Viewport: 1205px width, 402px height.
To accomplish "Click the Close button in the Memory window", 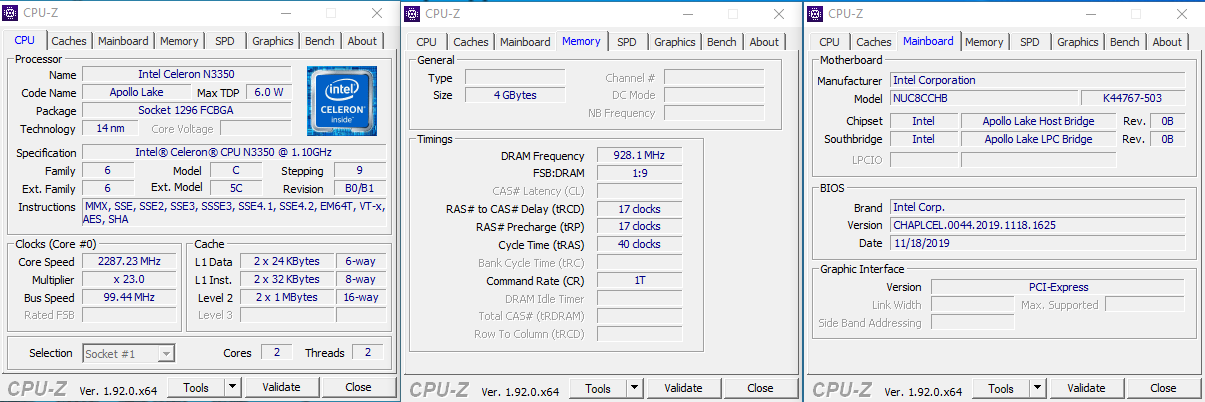I will pyautogui.click(x=760, y=388).
